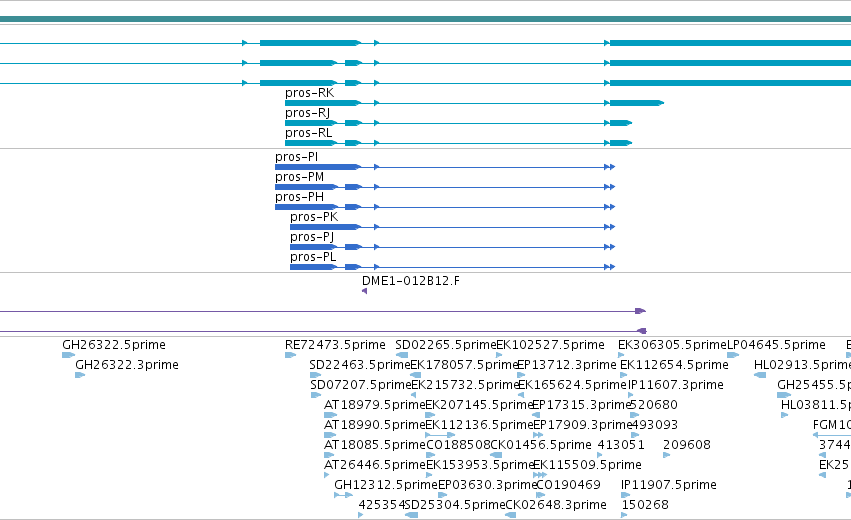The width and height of the screenshot is (851, 520).
Task: Select the pros-RK transcript label
Action: [309, 93]
